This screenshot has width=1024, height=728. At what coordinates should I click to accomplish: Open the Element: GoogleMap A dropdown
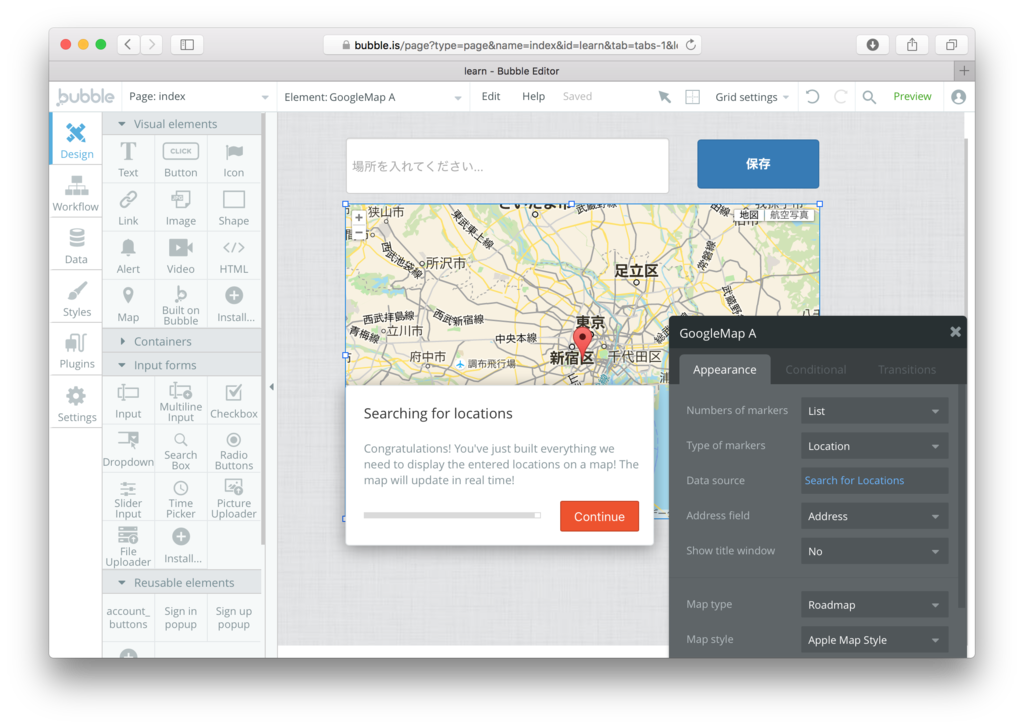coord(373,97)
